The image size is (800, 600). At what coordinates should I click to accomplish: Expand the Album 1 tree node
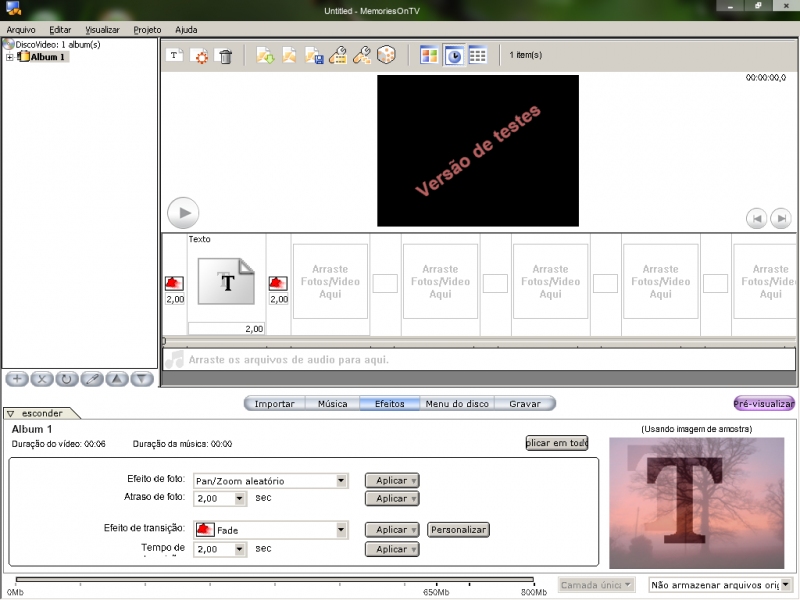click(x=10, y=57)
